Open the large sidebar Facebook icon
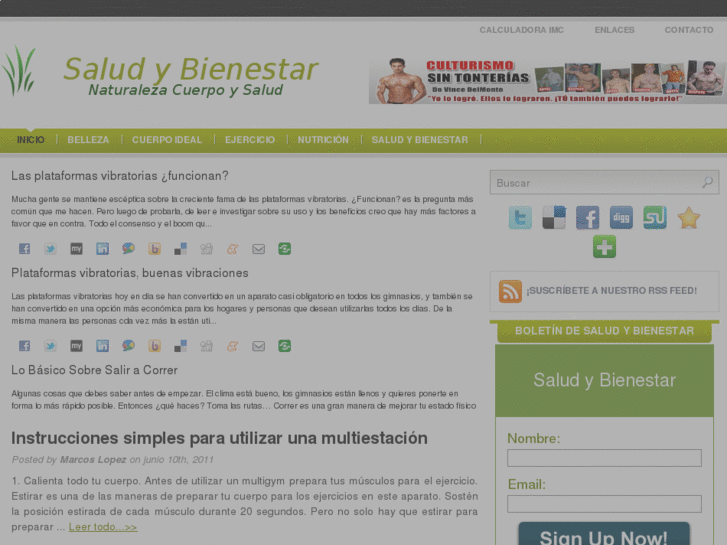The image size is (727, 545). [587, 218]
